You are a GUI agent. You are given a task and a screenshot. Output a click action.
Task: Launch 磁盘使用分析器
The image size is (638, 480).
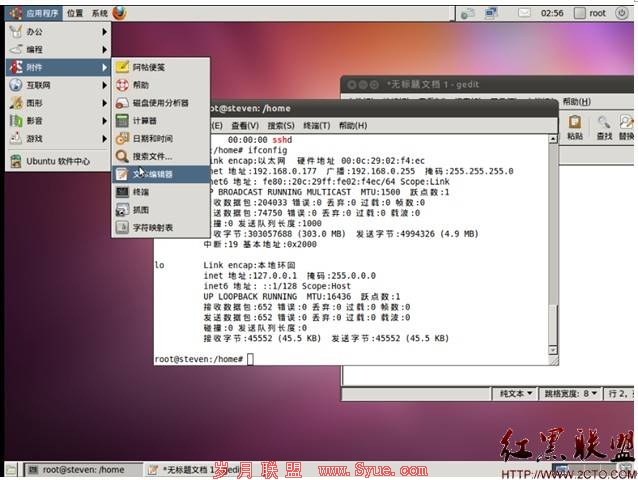161,103
